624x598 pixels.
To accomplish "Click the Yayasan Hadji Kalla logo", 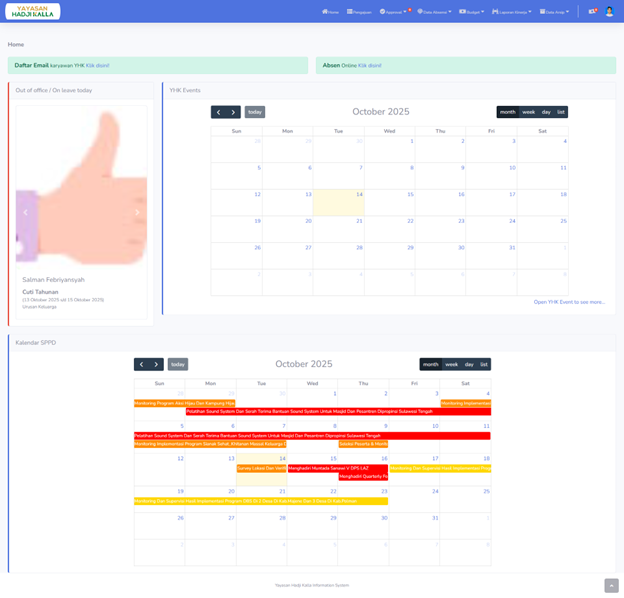I will point(32,11).
